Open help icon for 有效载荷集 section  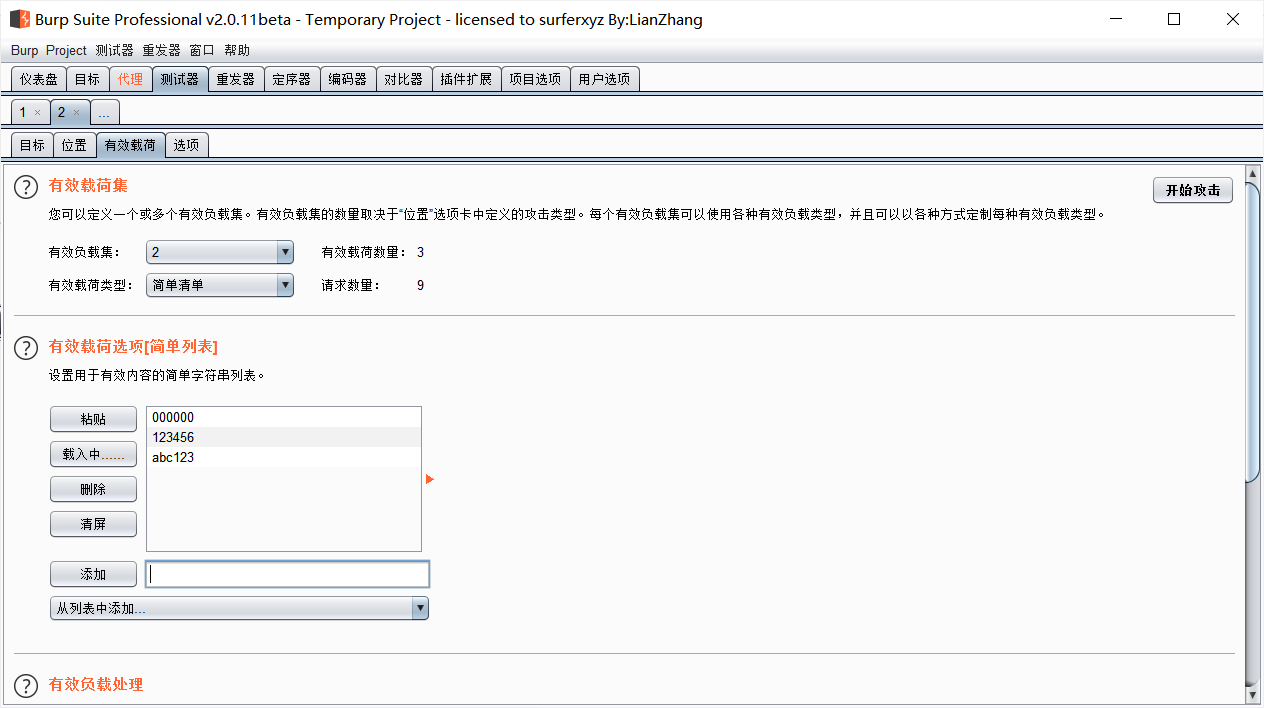pos(26,187)
